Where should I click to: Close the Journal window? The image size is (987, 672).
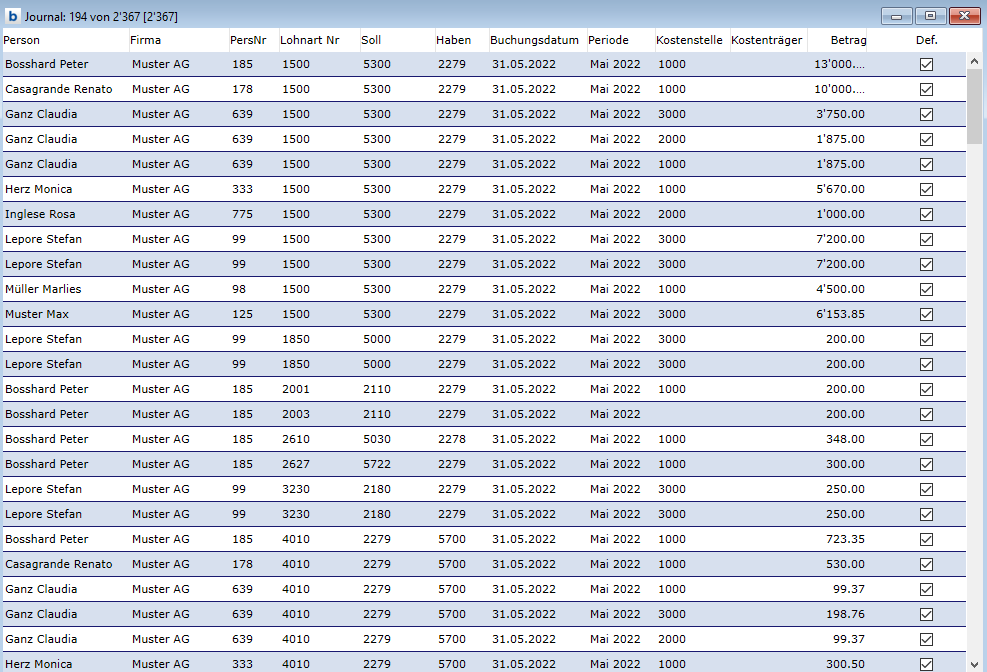coord(963,16)
